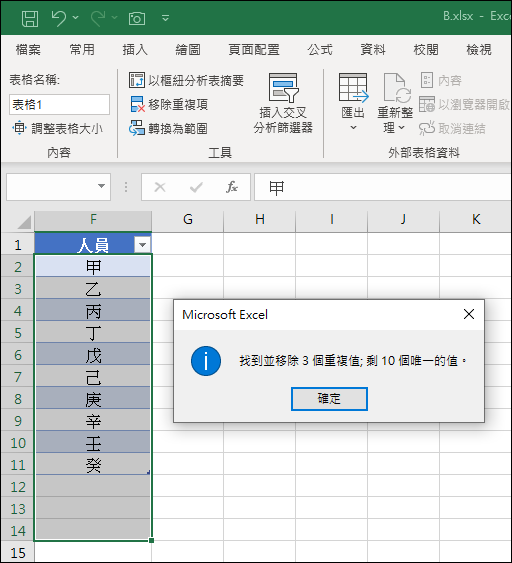The image size is (512, 563).
Task: Select cell containing 己
Action: click(93, 376)
